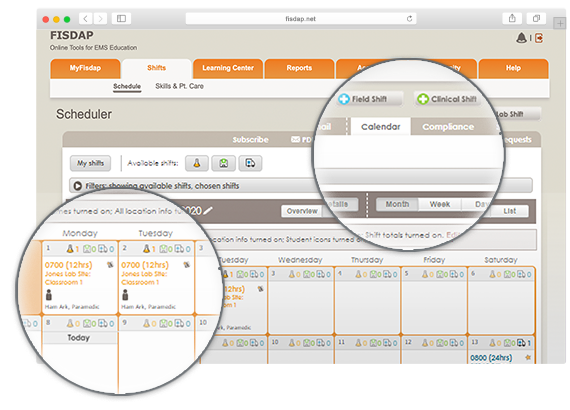
Task: Select the Shifts tab
Action: [x=156, y=68]
